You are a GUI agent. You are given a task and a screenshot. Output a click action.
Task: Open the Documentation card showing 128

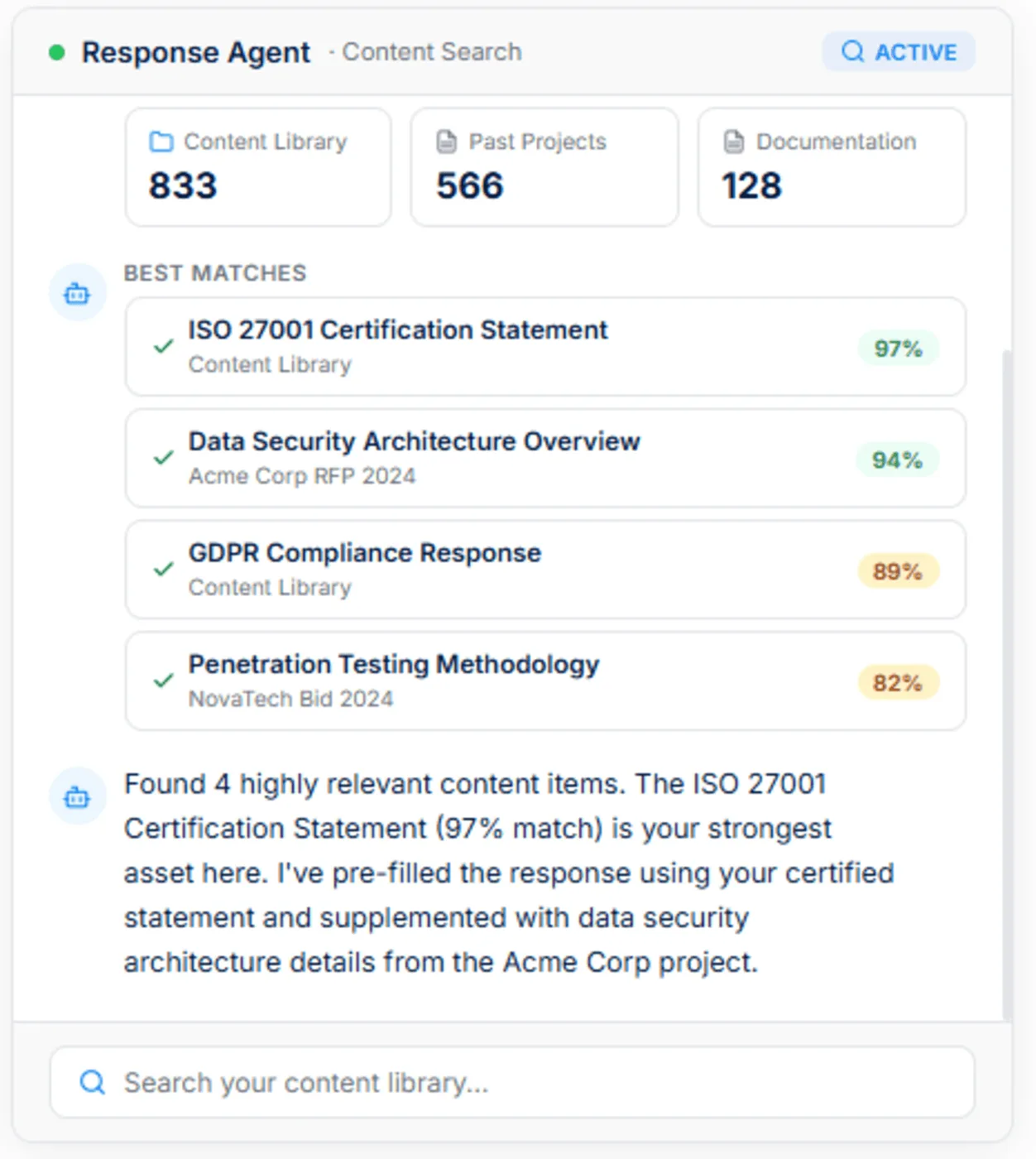coord(832,167)
